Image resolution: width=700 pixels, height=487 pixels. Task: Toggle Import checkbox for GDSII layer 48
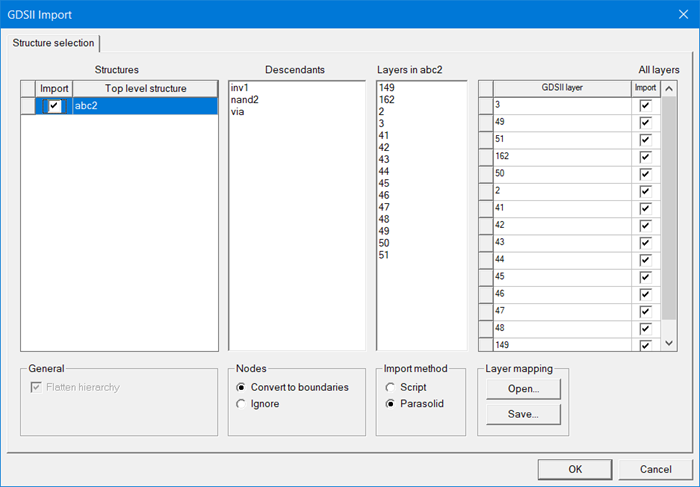645,329
